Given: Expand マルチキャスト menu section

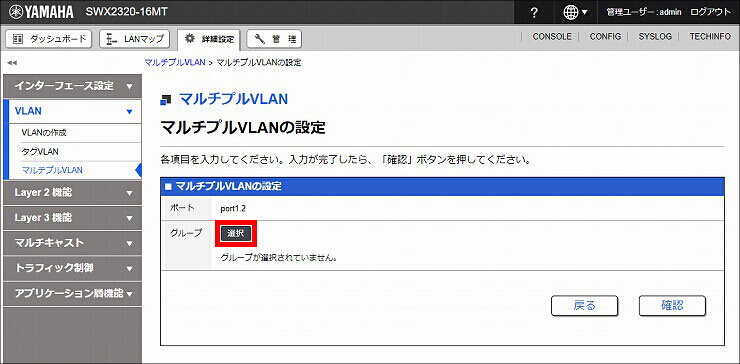Looking at the screenshot, I should (x=72, y=243).
